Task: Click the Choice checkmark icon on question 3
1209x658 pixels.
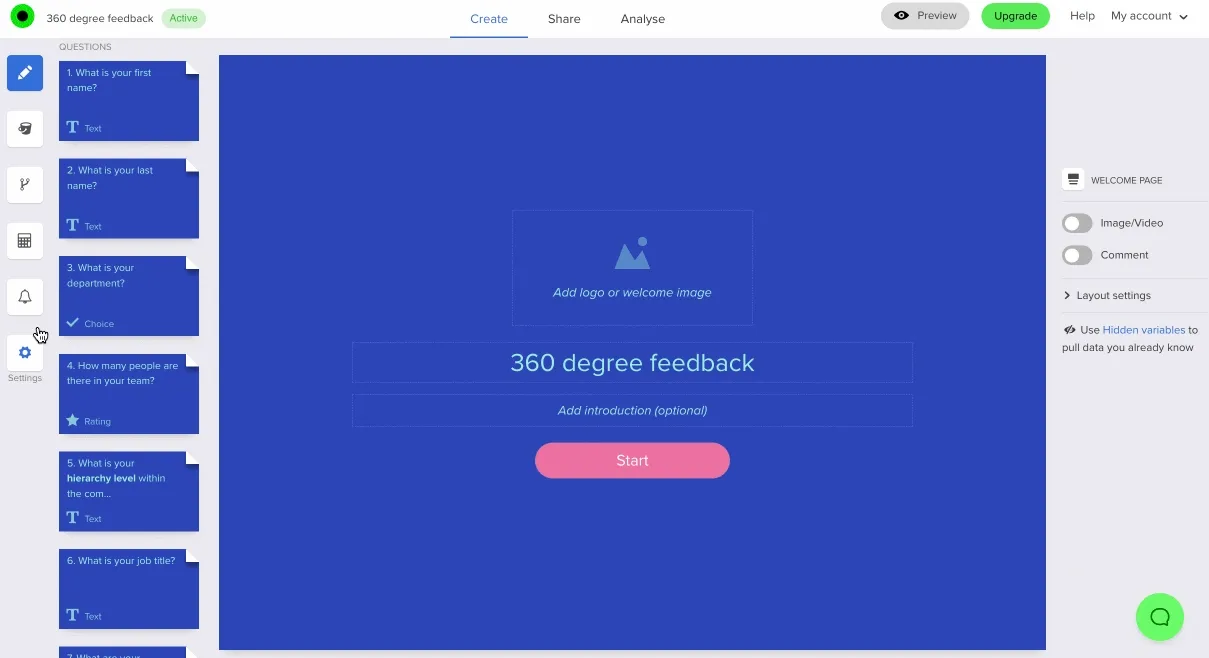Action: (x=72, y=323)
